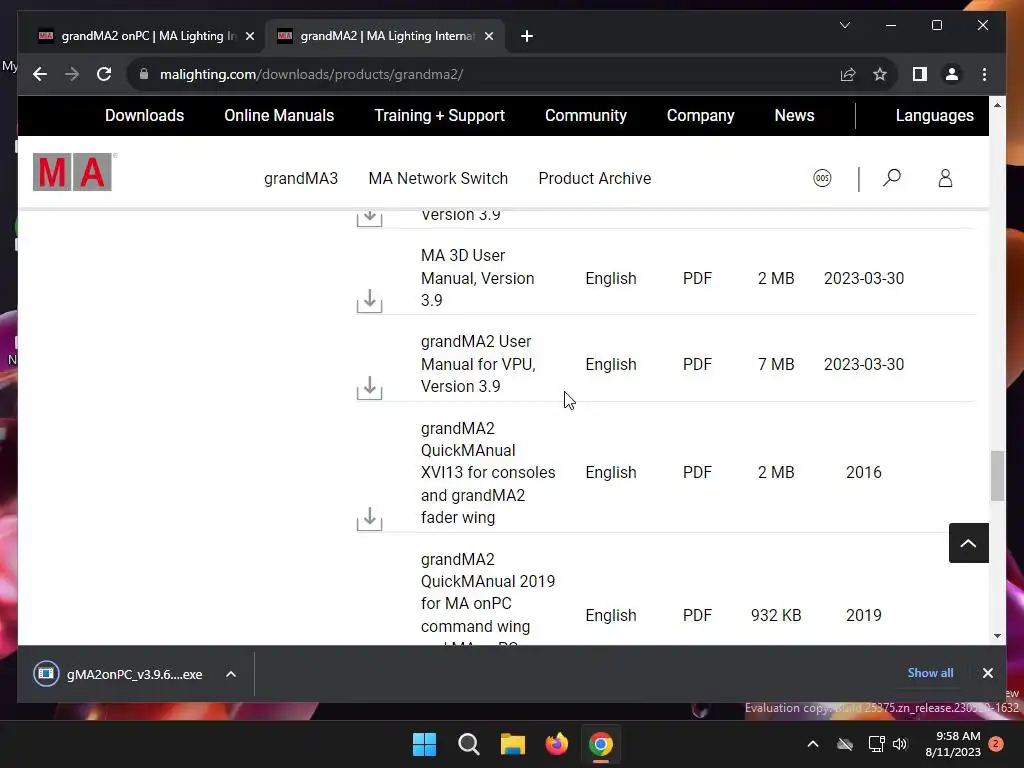1024x768 pixels.
Task: Open Chrome profile avatar
Action: click(x=952, y=74)
